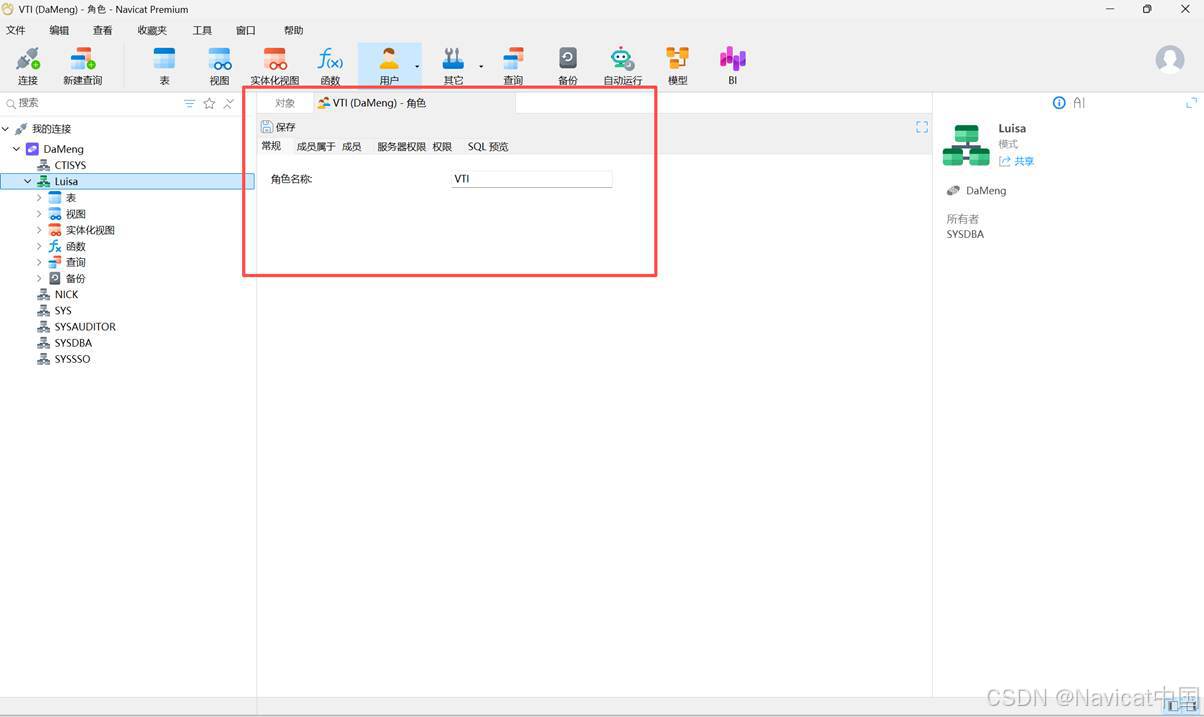Open the 收藏夹 menu
This screenshot has width=1204, height=717.
(x=152, y=31)
